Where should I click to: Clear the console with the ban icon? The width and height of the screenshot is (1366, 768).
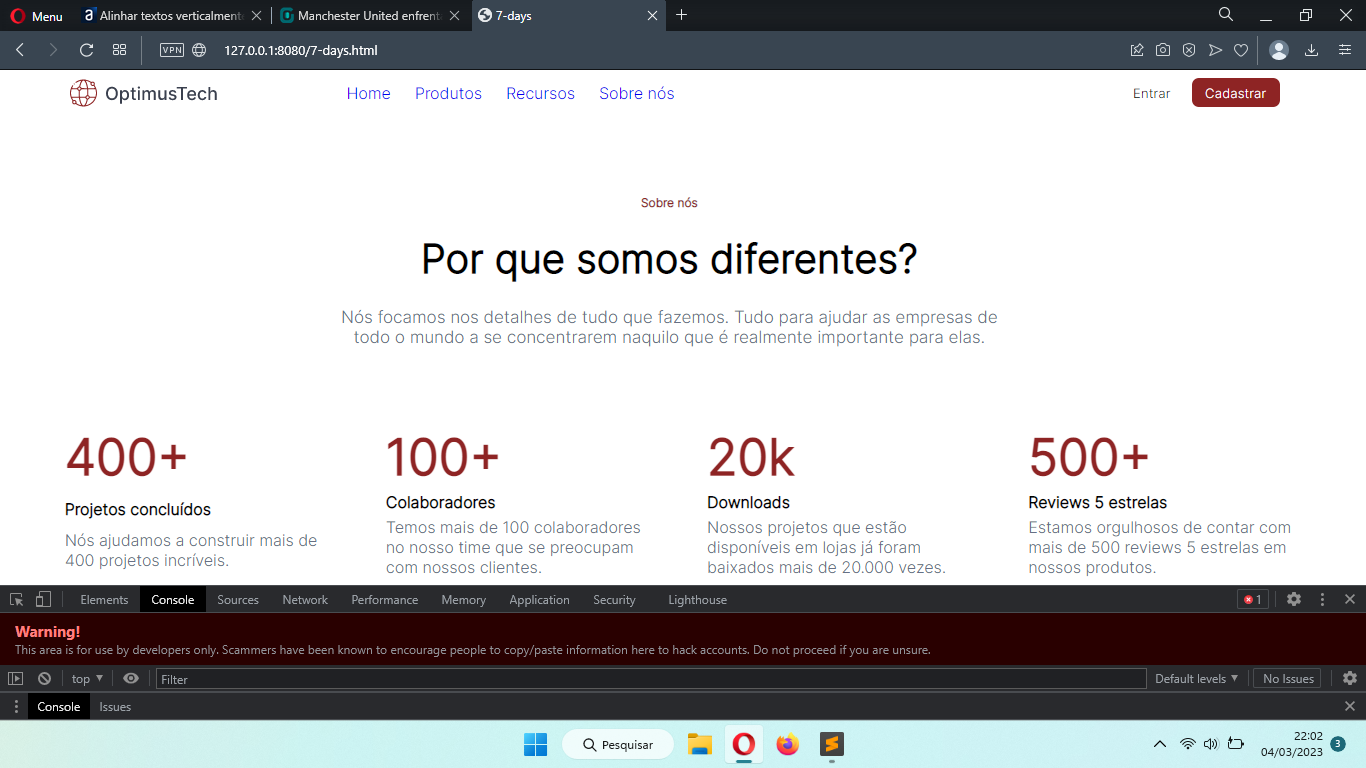point(44,678)
